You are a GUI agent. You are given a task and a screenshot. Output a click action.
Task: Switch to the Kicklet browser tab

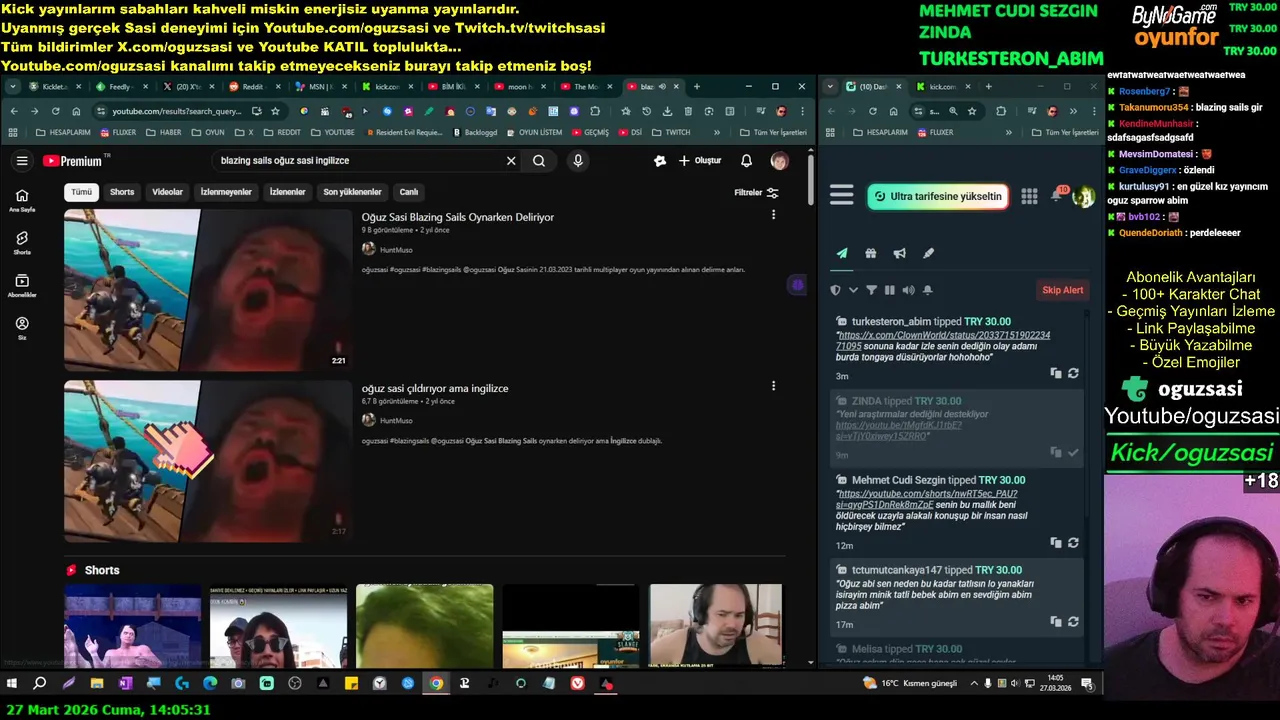(54, 87)
